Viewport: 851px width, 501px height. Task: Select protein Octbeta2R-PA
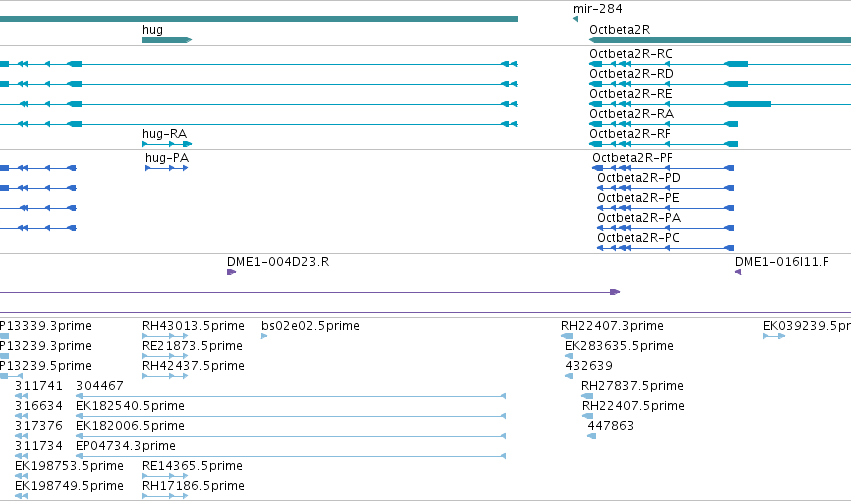point(639,218)
